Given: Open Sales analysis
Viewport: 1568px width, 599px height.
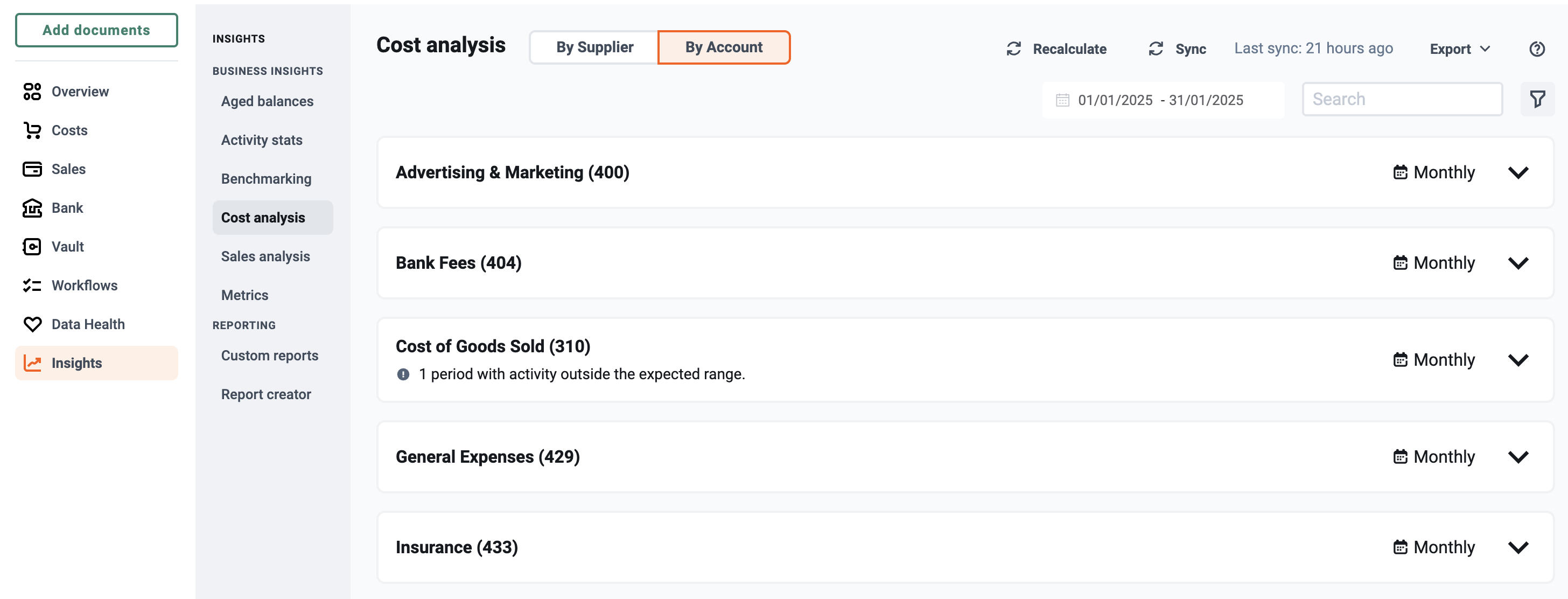Looking at the screenshot, I should 265,256.
